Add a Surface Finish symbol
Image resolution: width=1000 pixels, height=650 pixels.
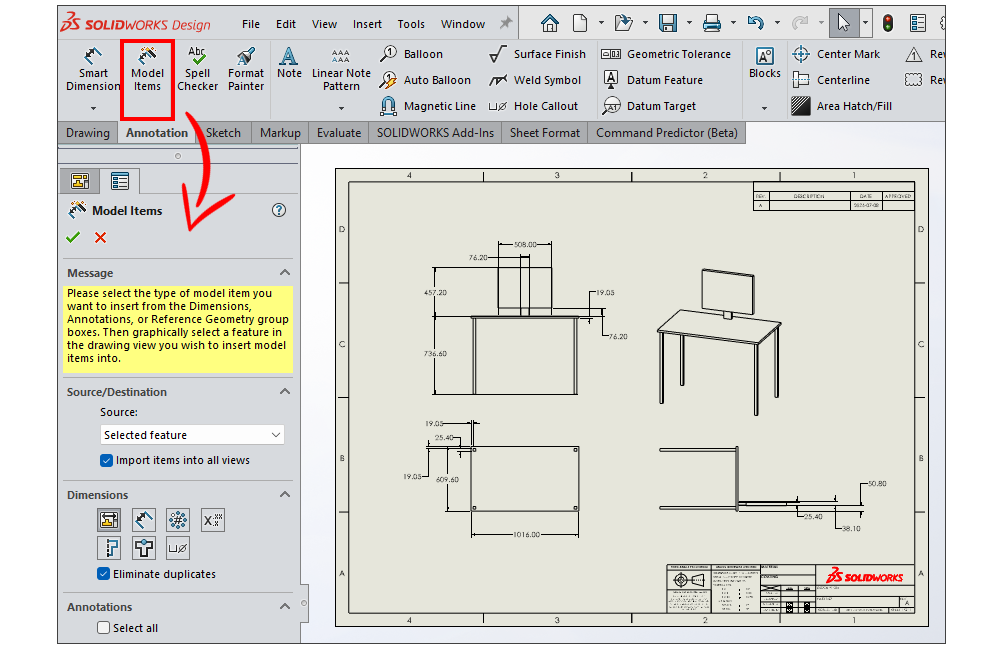tap(537, 54)
